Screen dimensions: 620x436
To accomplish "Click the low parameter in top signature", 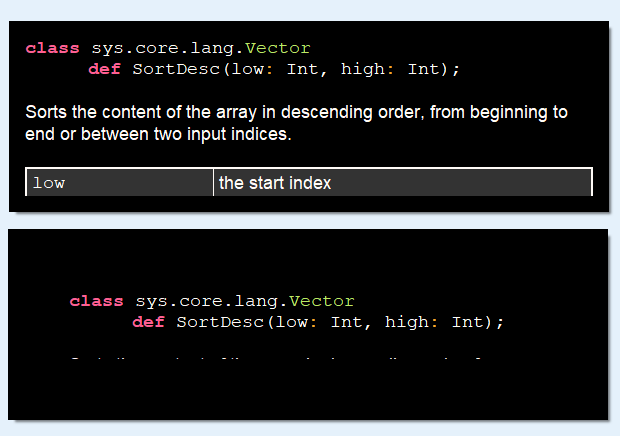I will (x=249, y=69).
